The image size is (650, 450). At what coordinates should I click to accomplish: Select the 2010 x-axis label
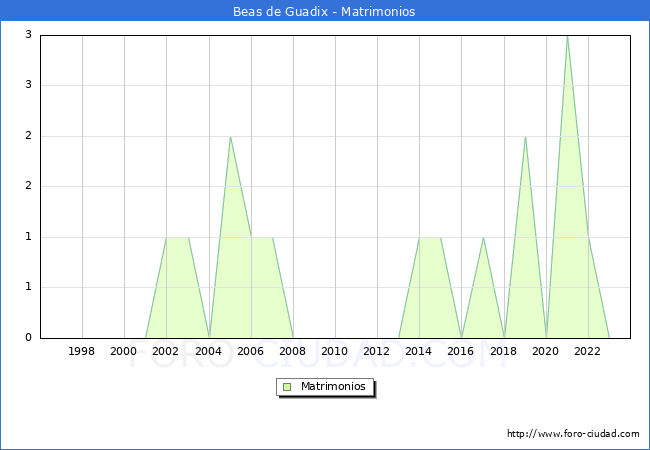[335, 351]
